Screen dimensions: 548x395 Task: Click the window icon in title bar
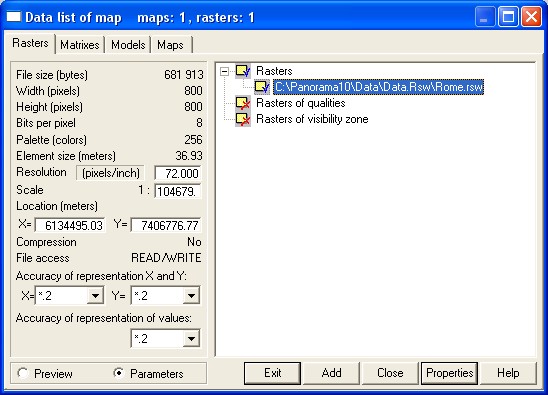[14, 16]
